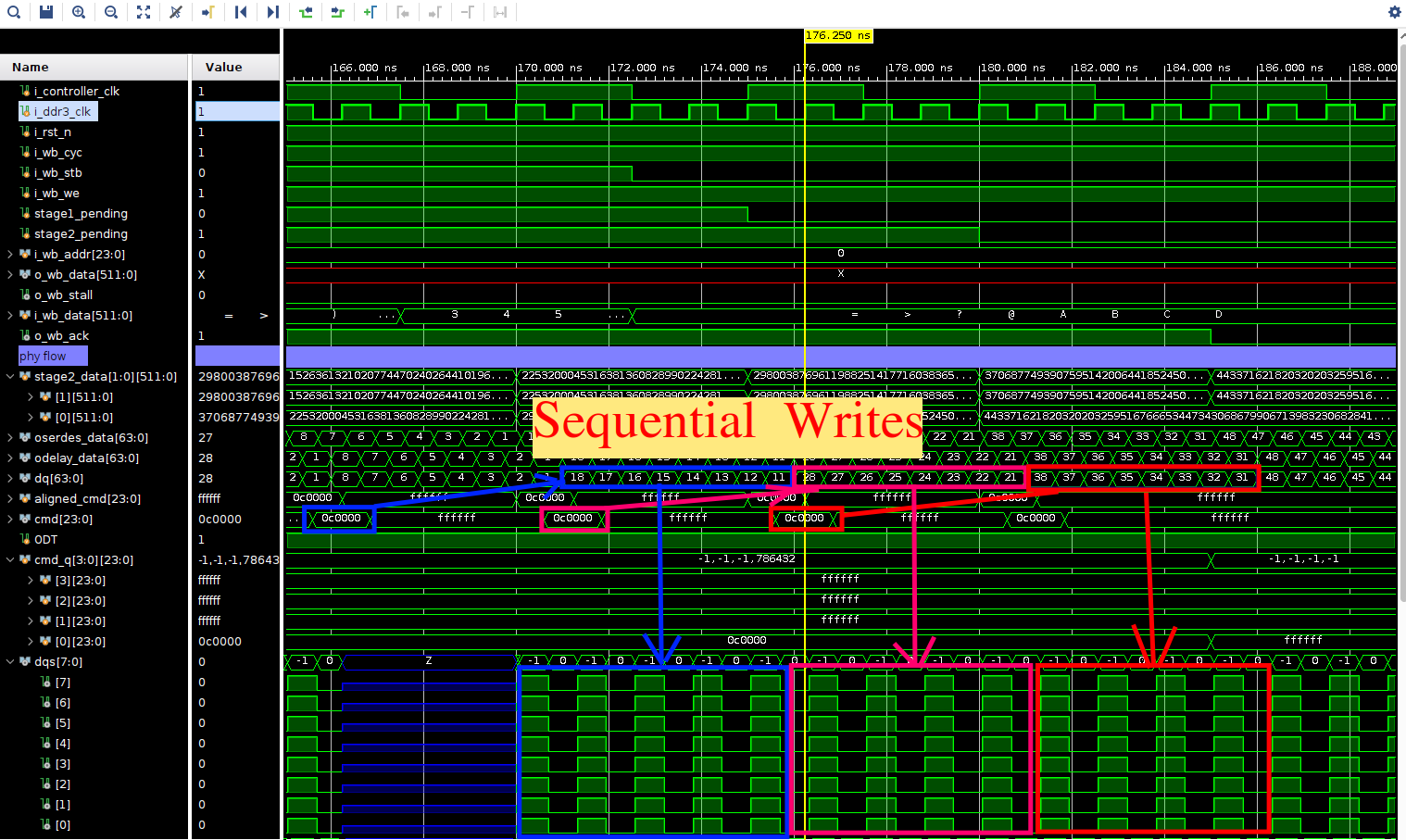
Task: Zoom fit the whole waveform
Action: (144, 12)
